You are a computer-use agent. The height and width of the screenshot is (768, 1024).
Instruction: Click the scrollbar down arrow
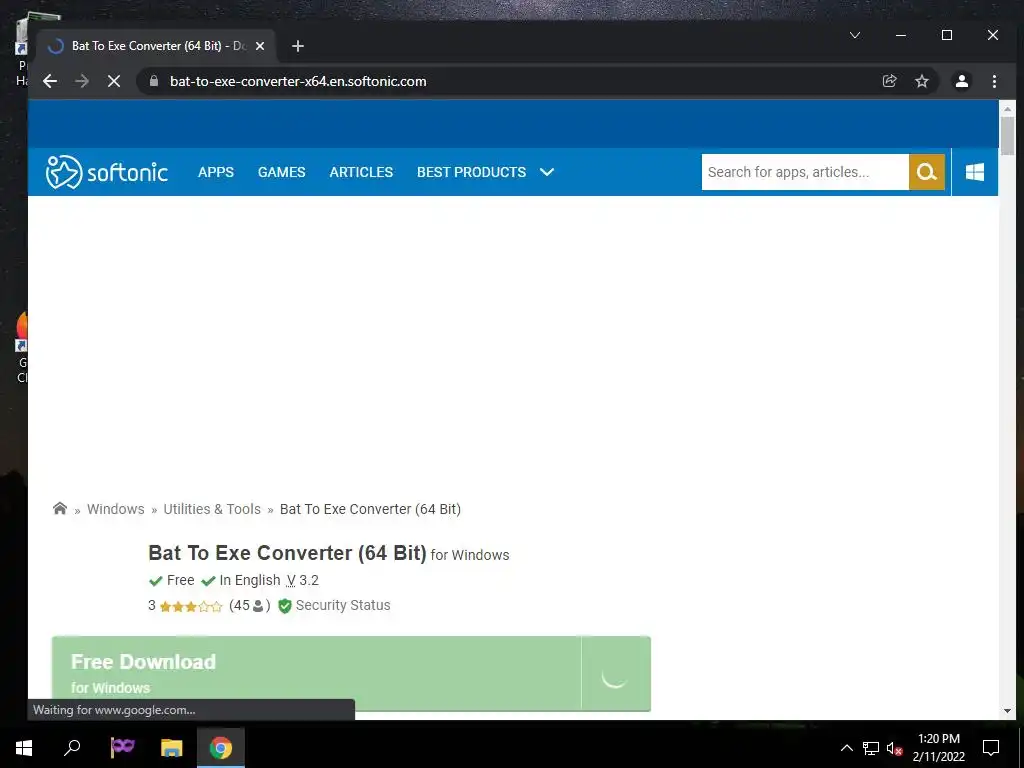1007,711
